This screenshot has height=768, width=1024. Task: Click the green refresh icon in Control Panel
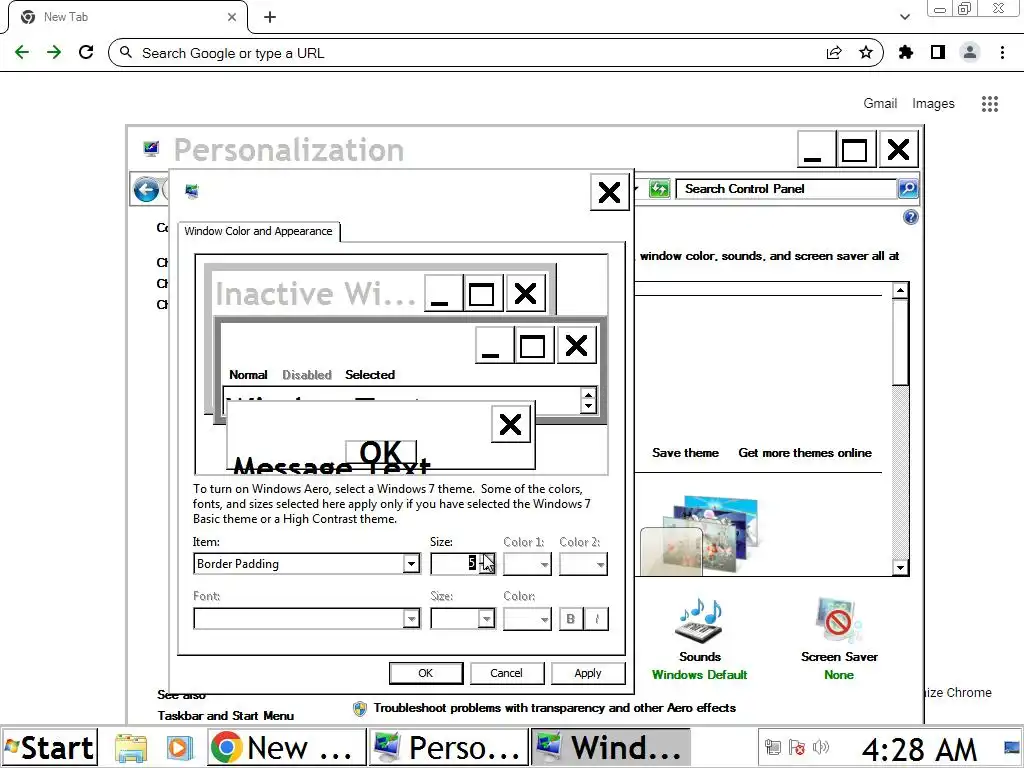click(x=659, y=189)
